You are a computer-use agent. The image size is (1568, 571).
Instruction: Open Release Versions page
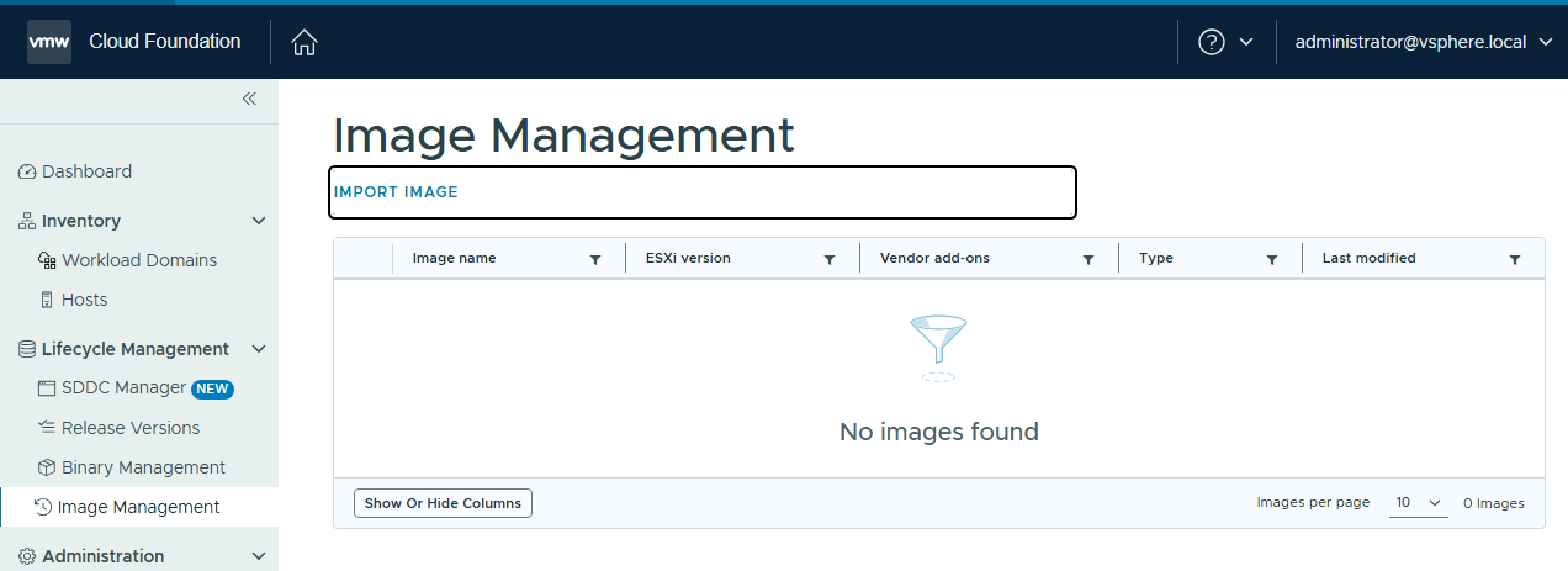point(130,428)
